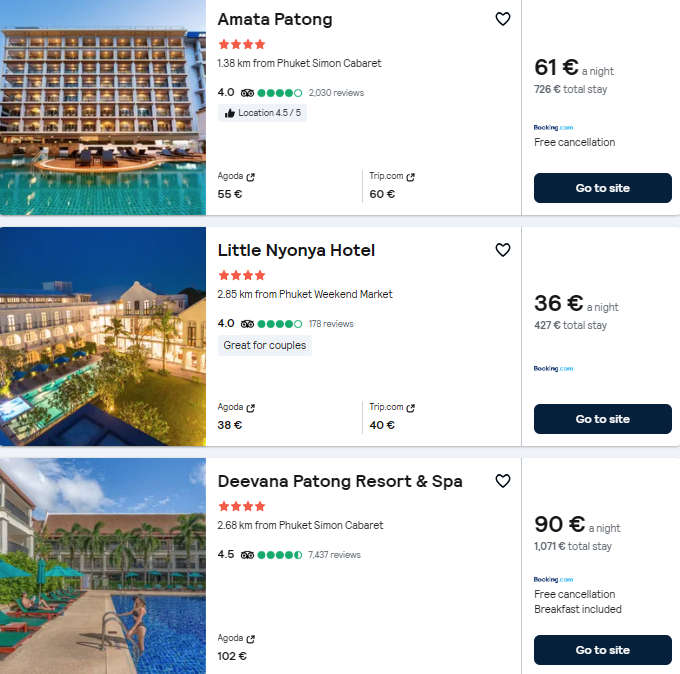Viewport: 680px width, 674px height.
Task: Open the Amata Patong hotel title
Action: [275, 19]
